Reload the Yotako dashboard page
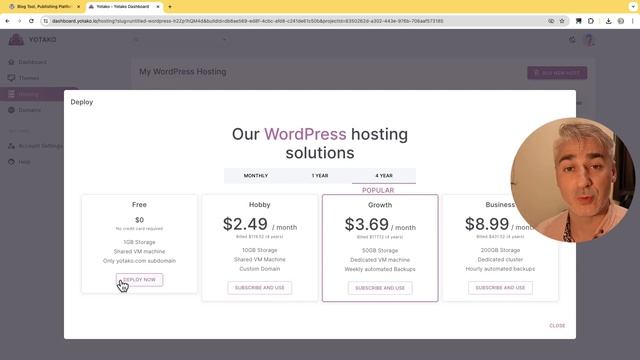This screenshot has height=360, width=640. click(x=31, y=21)
